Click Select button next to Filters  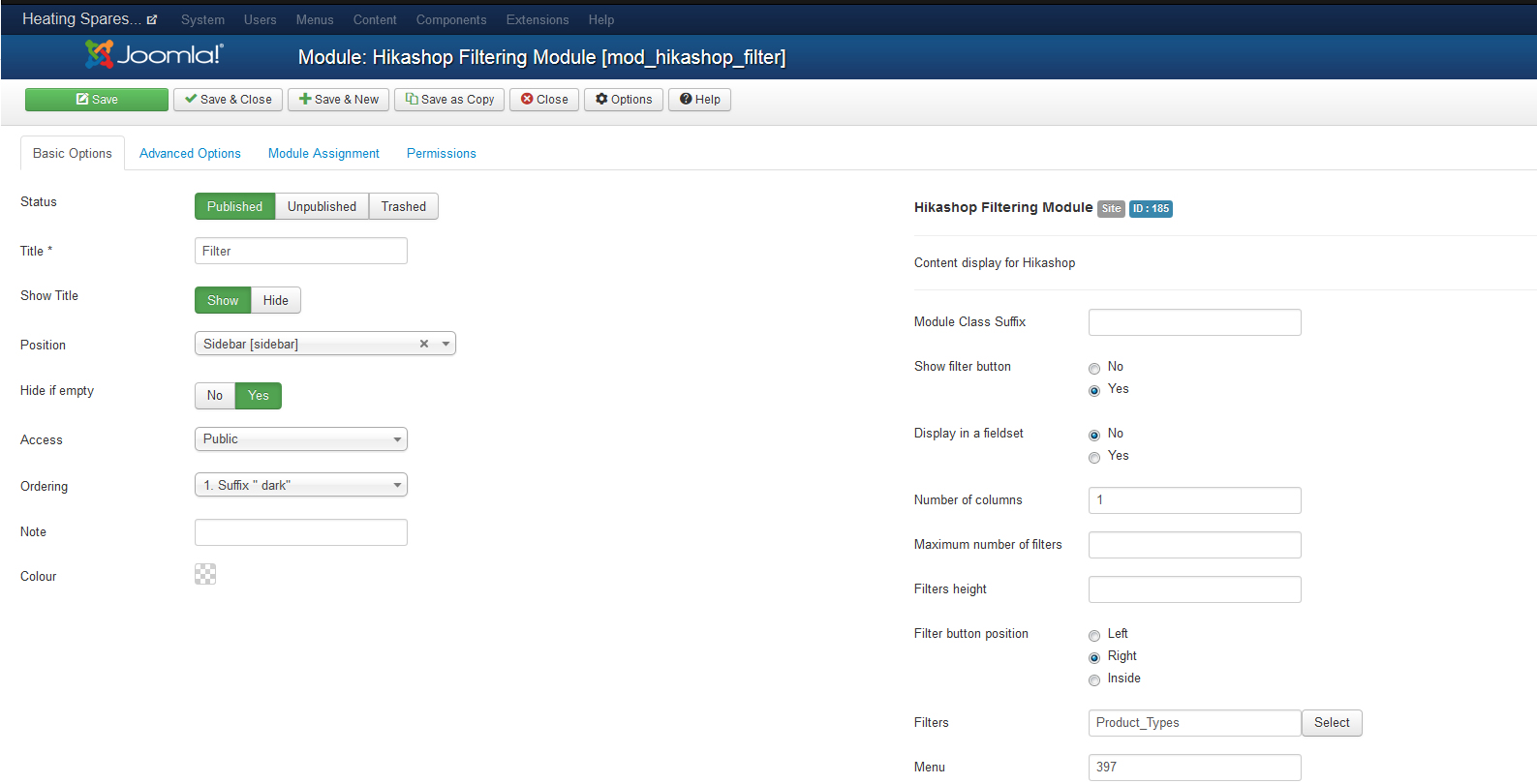pos(1332,723)
